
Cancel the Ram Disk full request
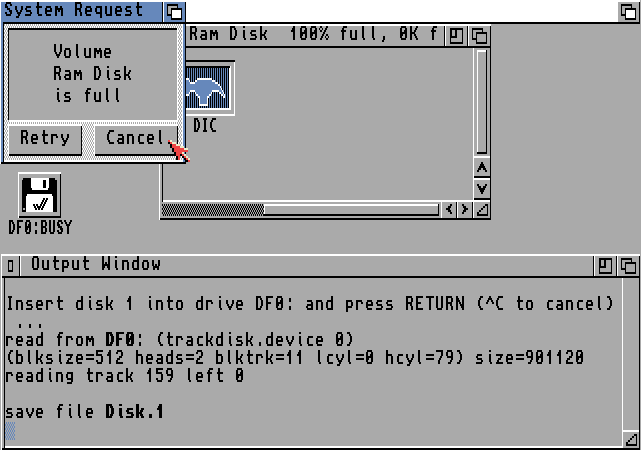pos(137,140)
